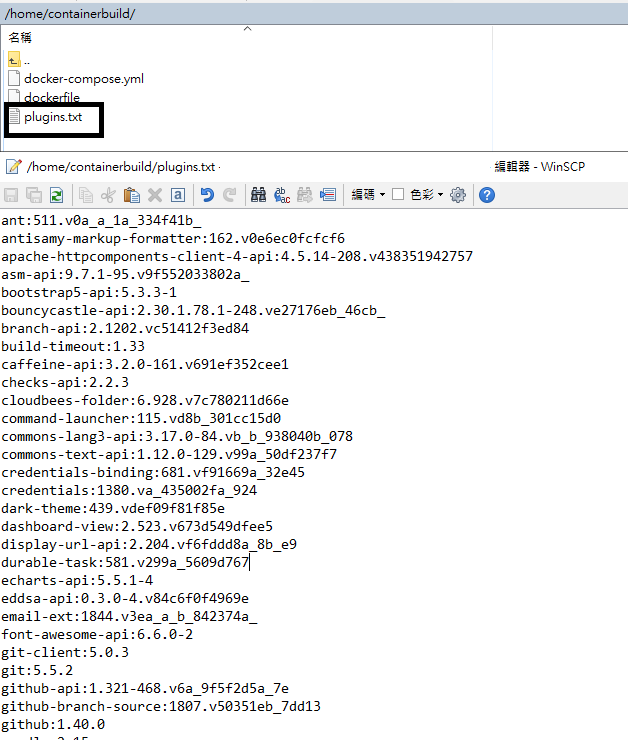
Task: Click the email-ext:1844 line
Action: tap(129, 616)
